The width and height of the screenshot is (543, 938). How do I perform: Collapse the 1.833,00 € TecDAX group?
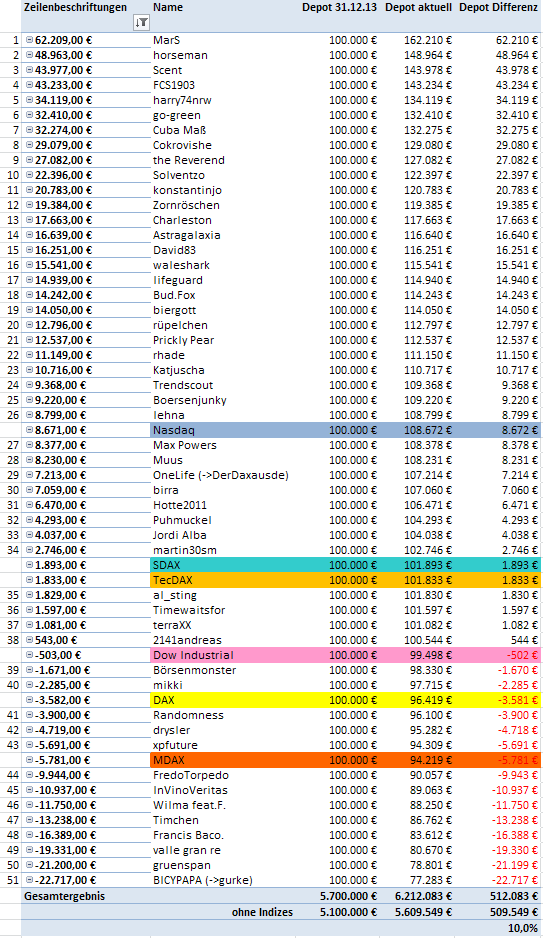tap(29, 580)
